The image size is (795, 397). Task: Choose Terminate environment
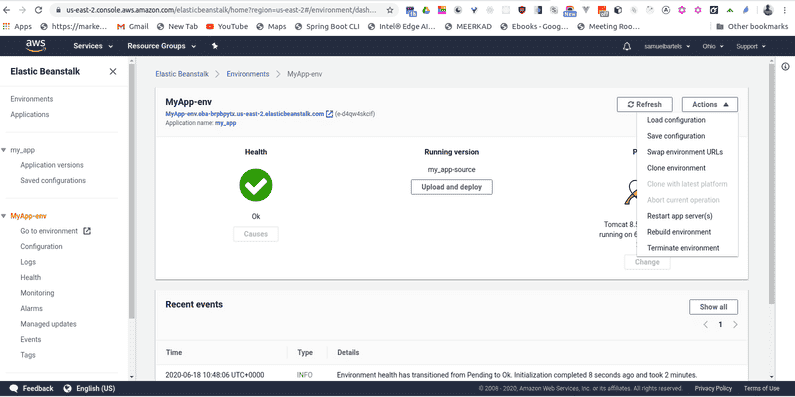683,248
